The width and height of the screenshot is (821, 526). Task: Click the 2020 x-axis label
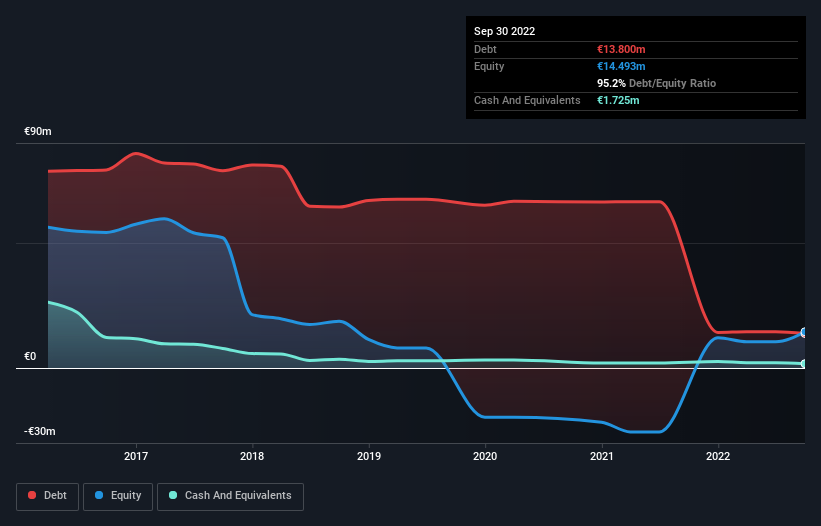point(485,456)
